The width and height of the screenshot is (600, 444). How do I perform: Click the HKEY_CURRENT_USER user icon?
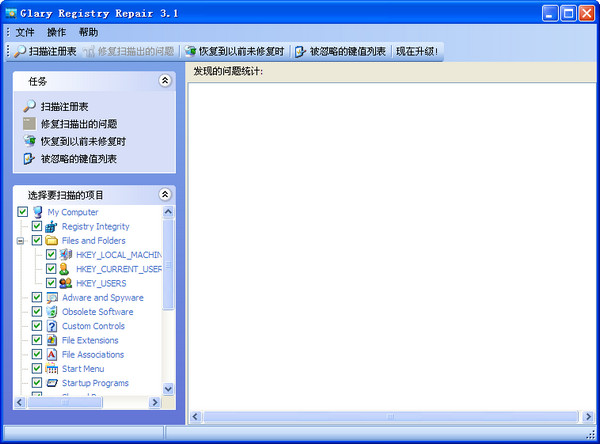click(x=65, y=269)
